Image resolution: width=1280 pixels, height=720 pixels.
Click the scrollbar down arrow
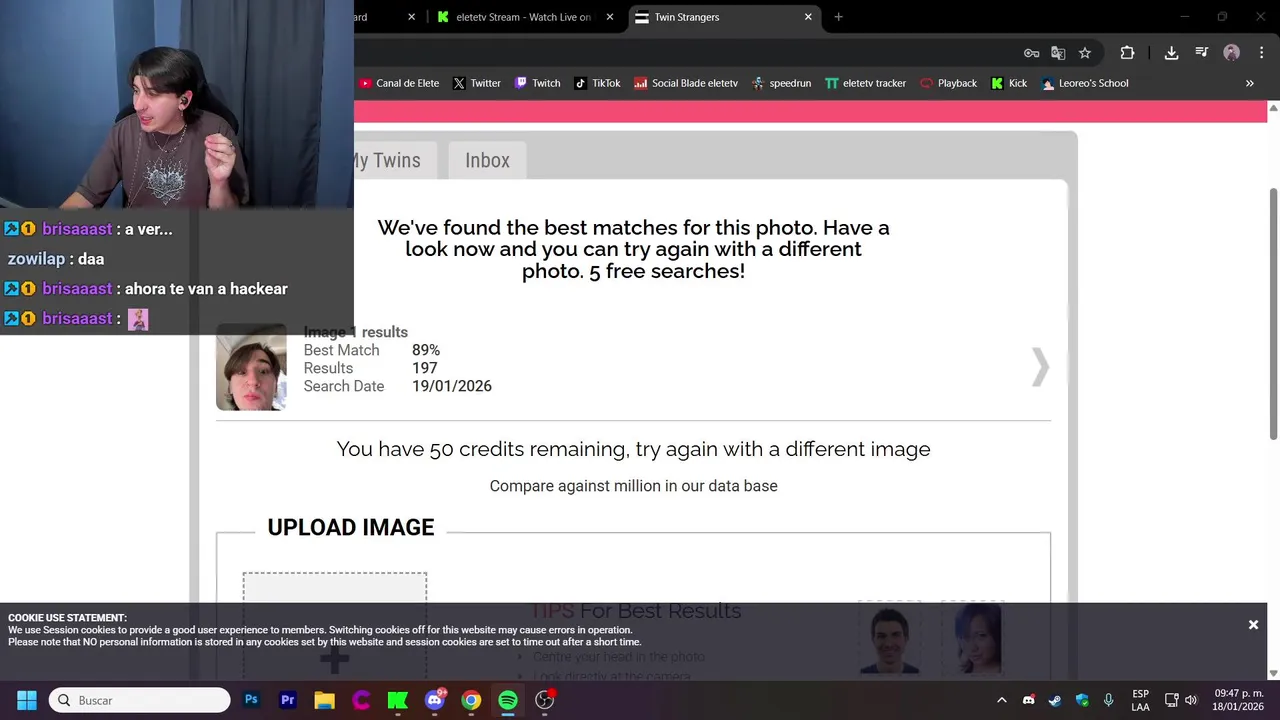point(1273,673)
